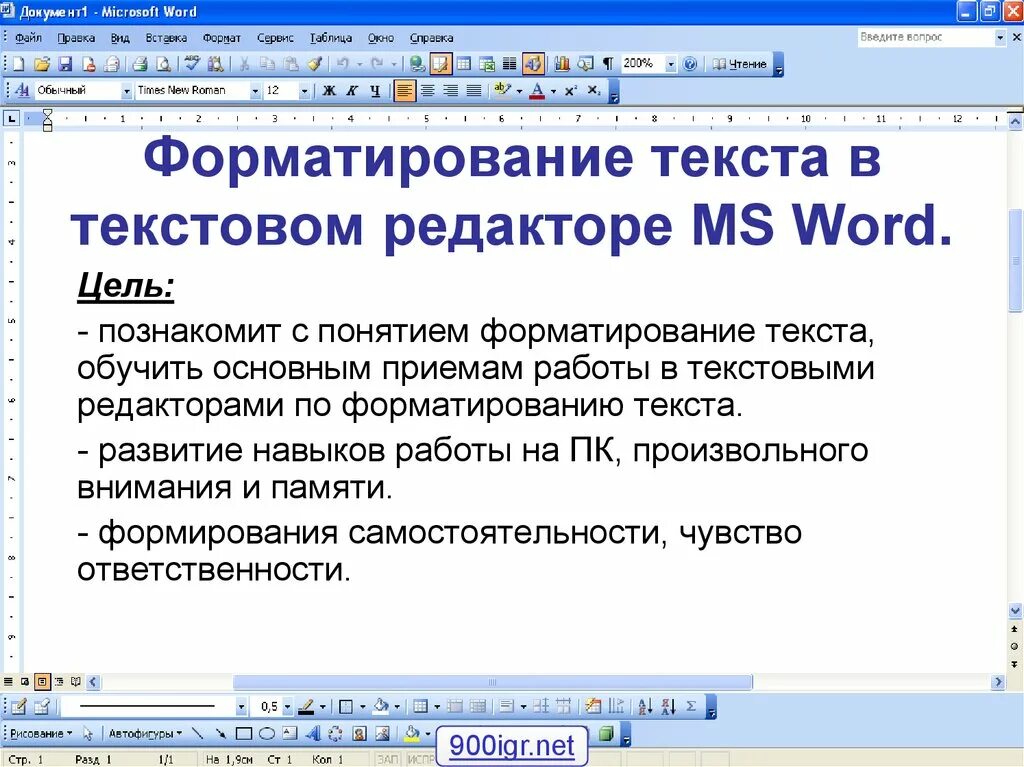Toggle left text alignment
The width and height of the screenshot is (1024, 767).
click(x=404, y=90)
